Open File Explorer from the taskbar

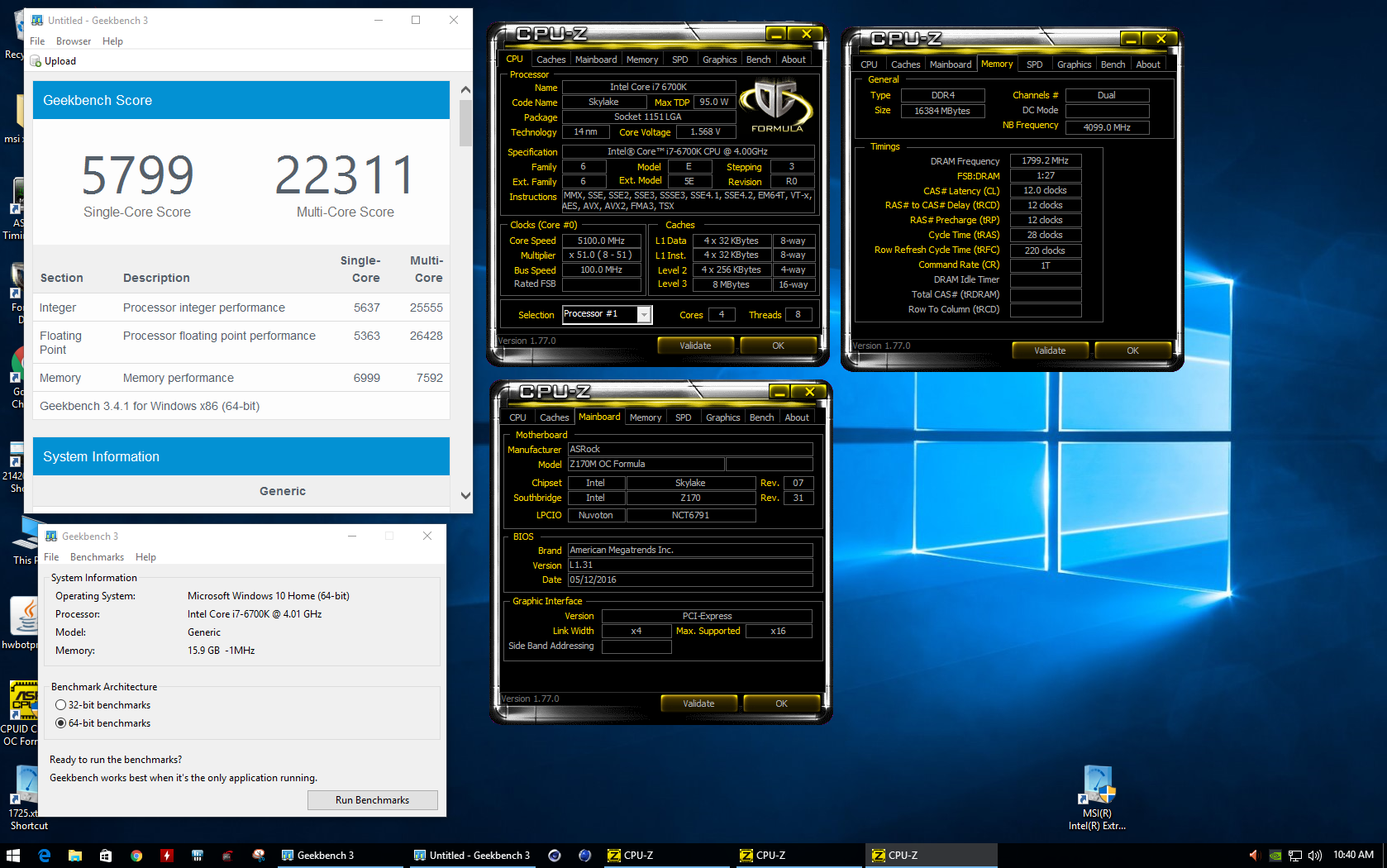pos(75,856)
